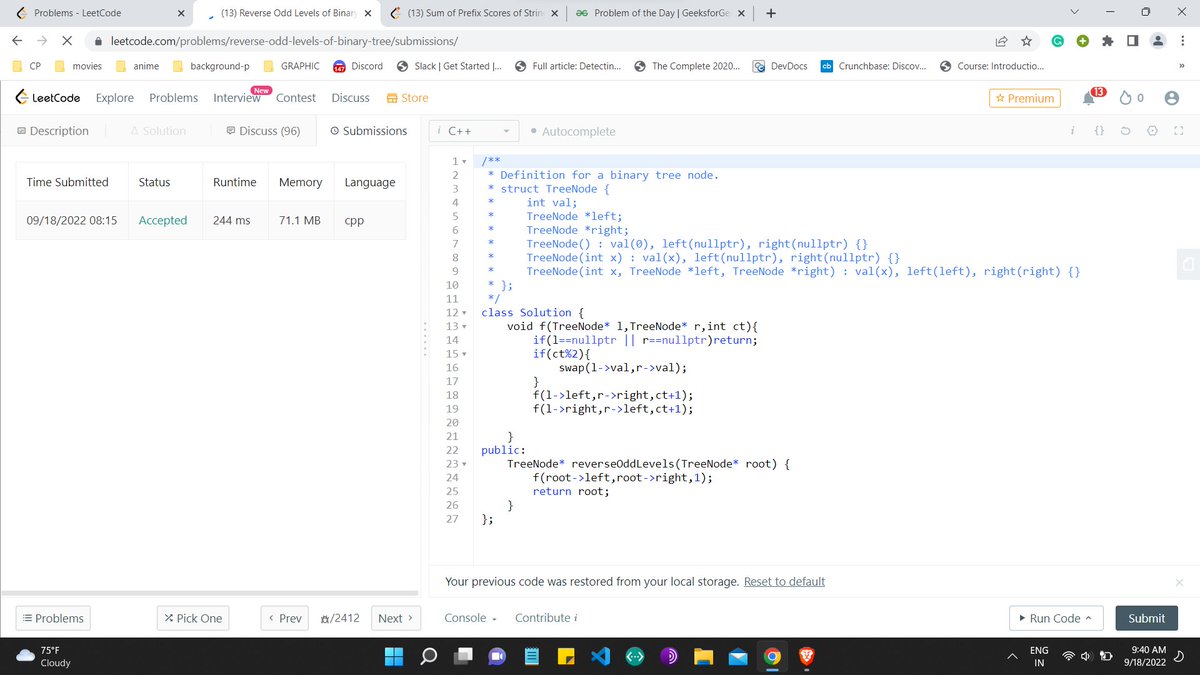Open the DevDocs bookmark
This screenshot has height=675, width=1200.
coord(780,66)
